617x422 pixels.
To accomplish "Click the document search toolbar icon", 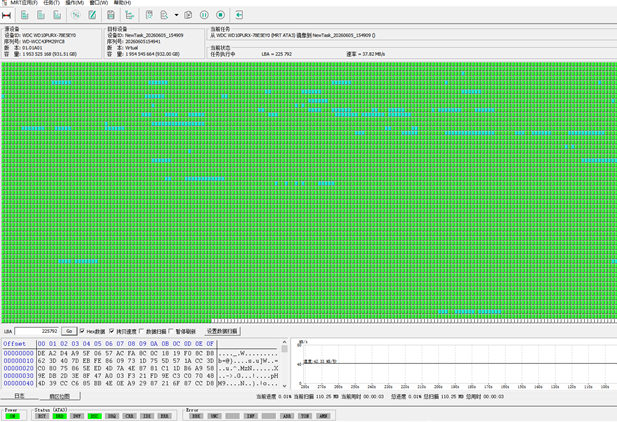I will (164, 15).
